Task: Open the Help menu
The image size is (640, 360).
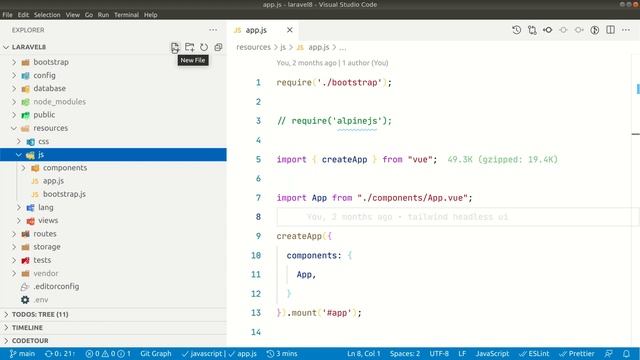Action: [x=151, y=15]
